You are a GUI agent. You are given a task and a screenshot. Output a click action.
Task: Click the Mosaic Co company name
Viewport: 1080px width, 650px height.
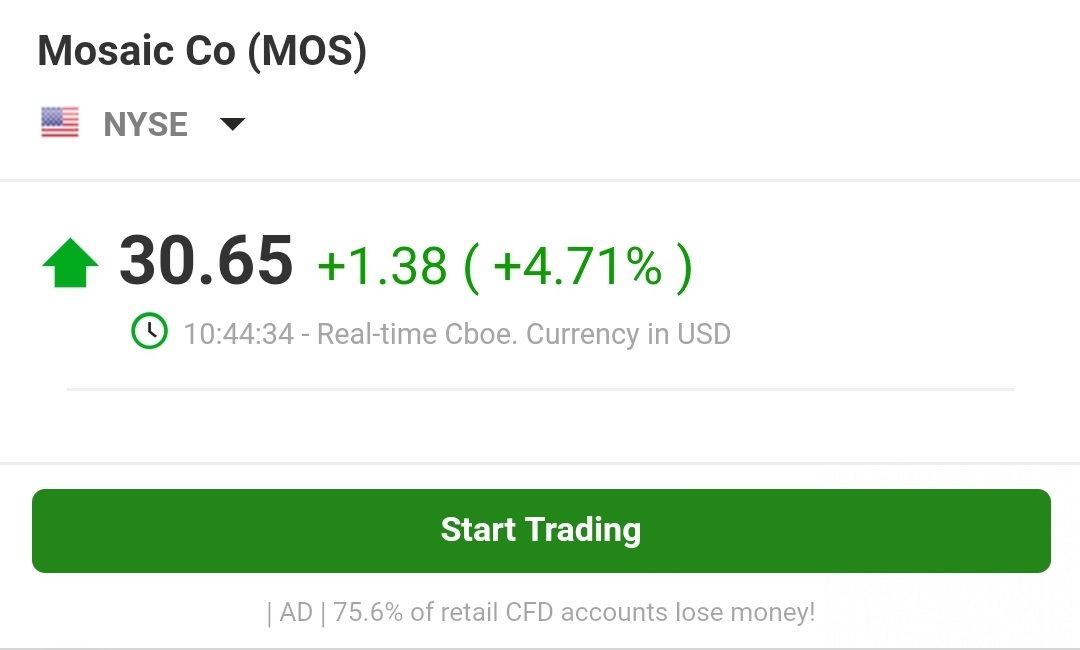point(137,51)
